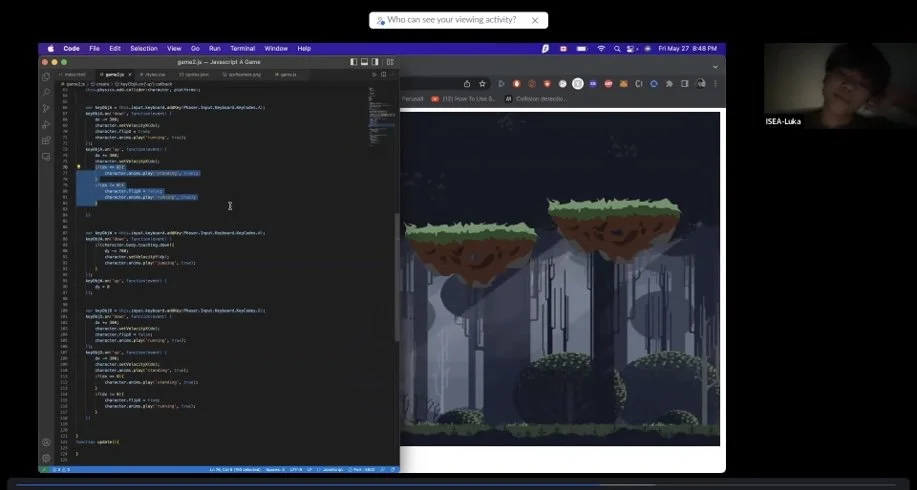Open the Go menu
The image size is (917, 490).
pos(195,49)
